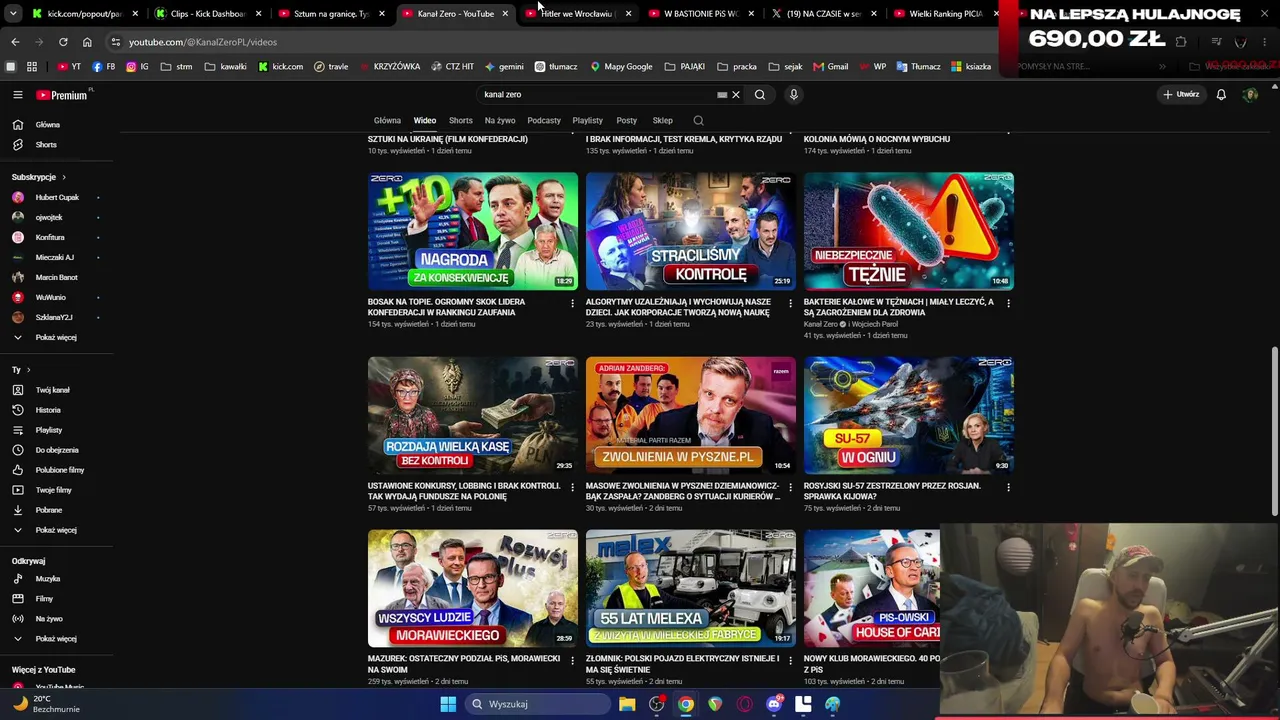Open the YouTube guide hamburger menu
This screenshot has width=1280, height=720.
[18, 95]
